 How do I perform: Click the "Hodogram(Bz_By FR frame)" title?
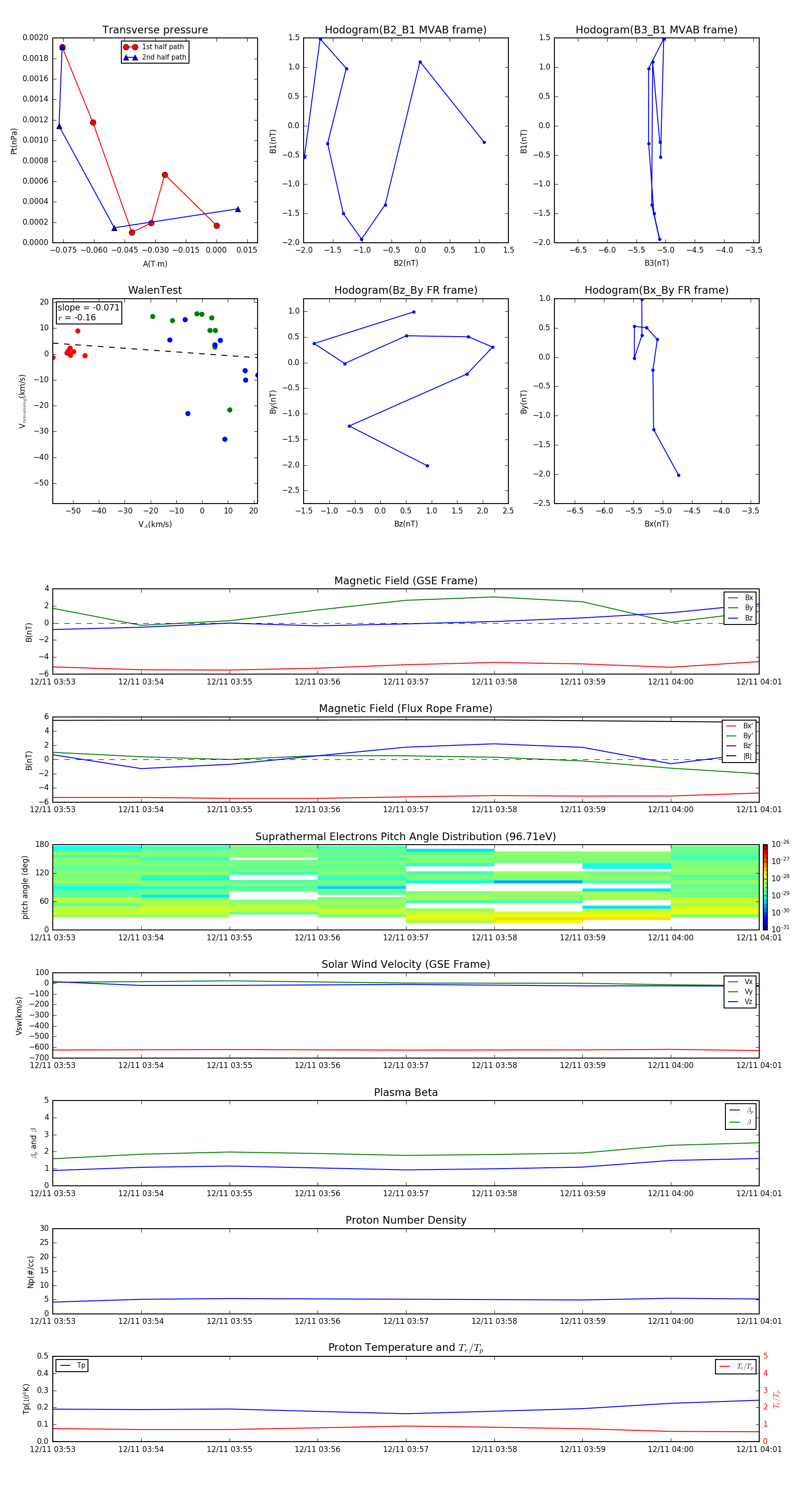click(406, 290)
